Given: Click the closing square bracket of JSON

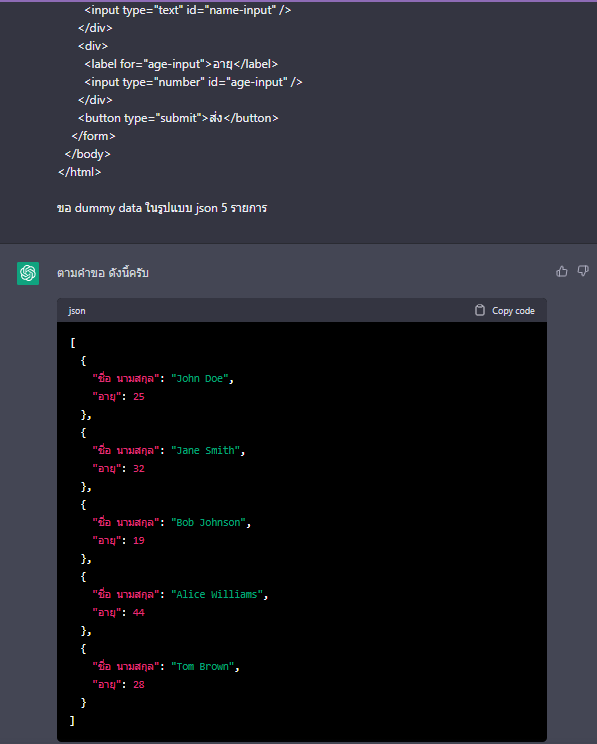Looking at the screenshot, I should (x=72, y=720).
